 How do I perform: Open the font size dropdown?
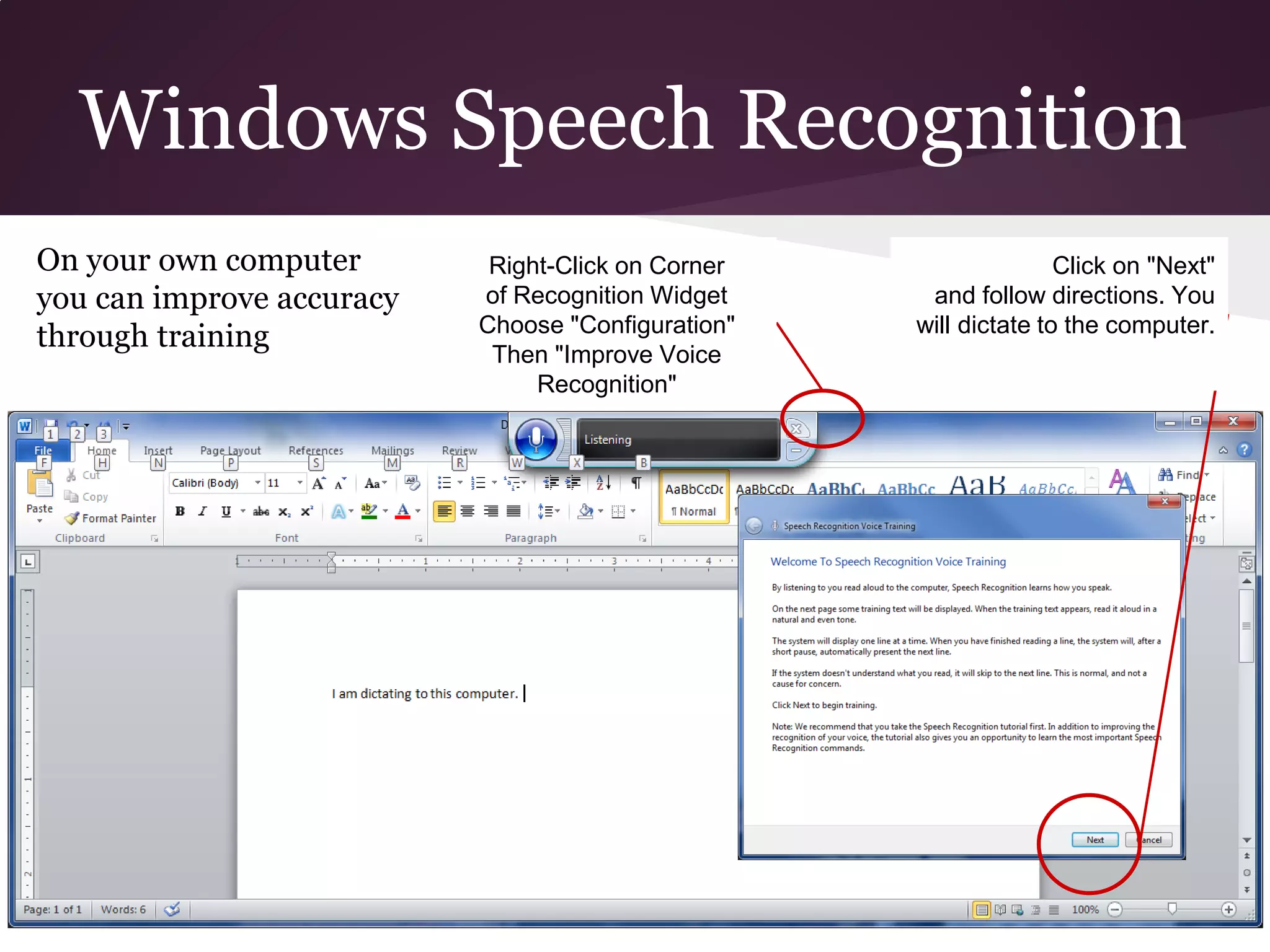300,483
